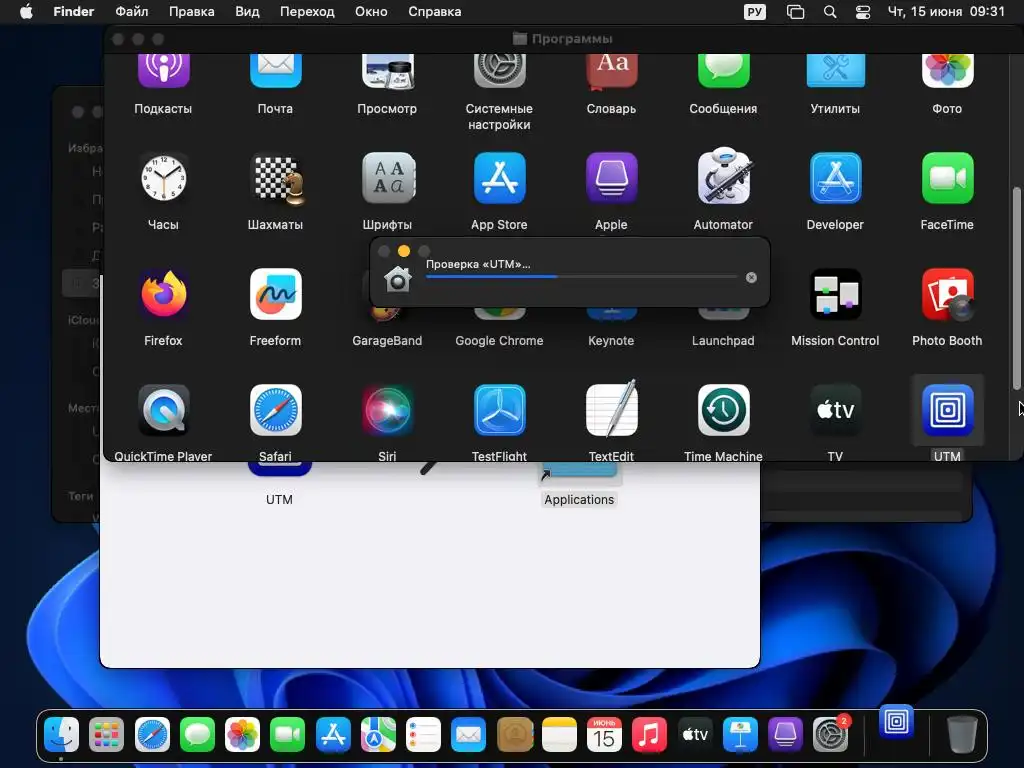1024x768 pixels.
Task: Open System Settings from the Dock
Action: coord(831,735)
